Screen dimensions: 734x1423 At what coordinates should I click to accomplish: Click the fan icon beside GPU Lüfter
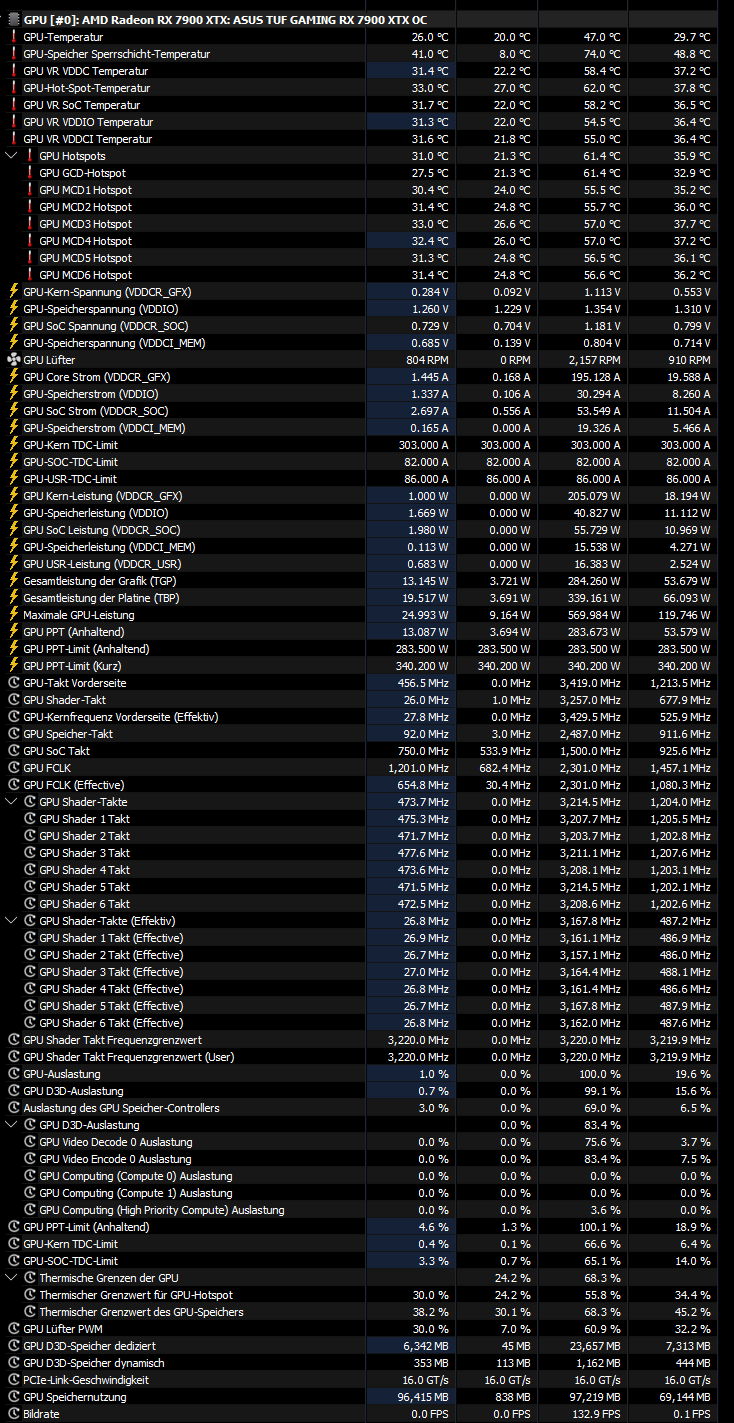point(13,360)
